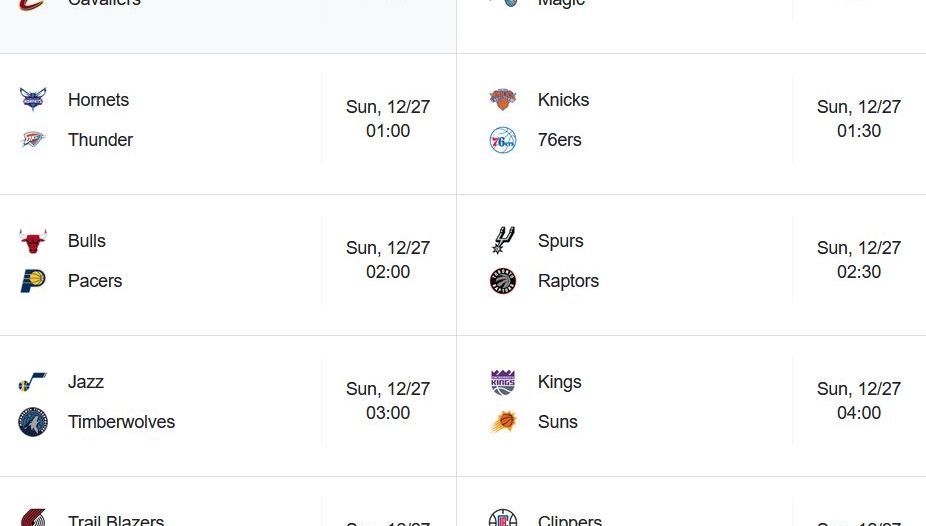Click the Knicks team logo

click(503, 100)
